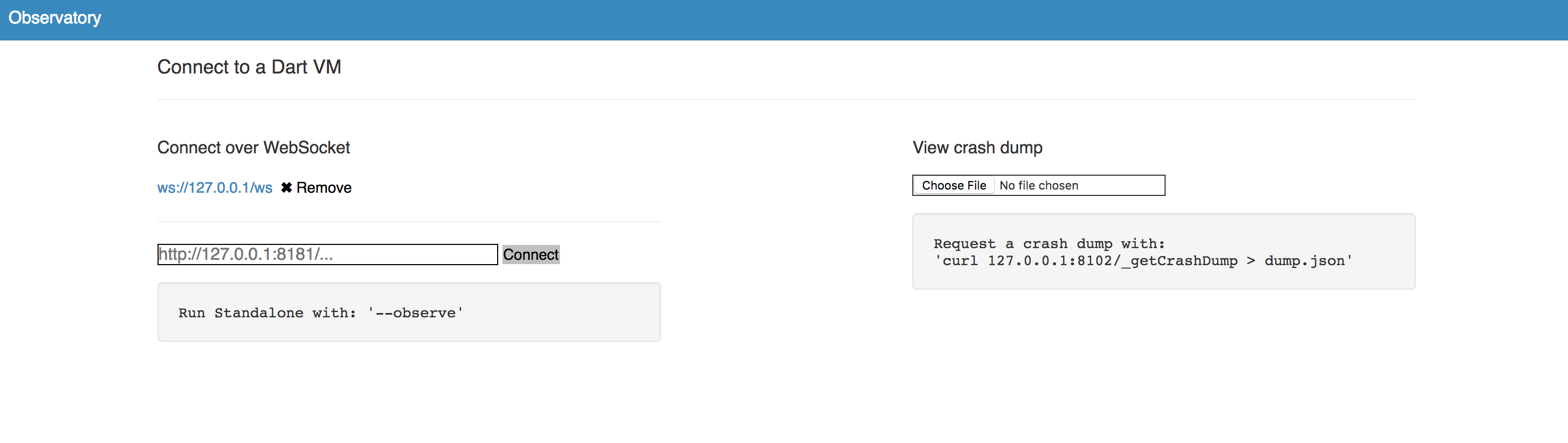Click the Connect to a Dart VM heading
1568x443 pixels.
(x=249, y=67)
